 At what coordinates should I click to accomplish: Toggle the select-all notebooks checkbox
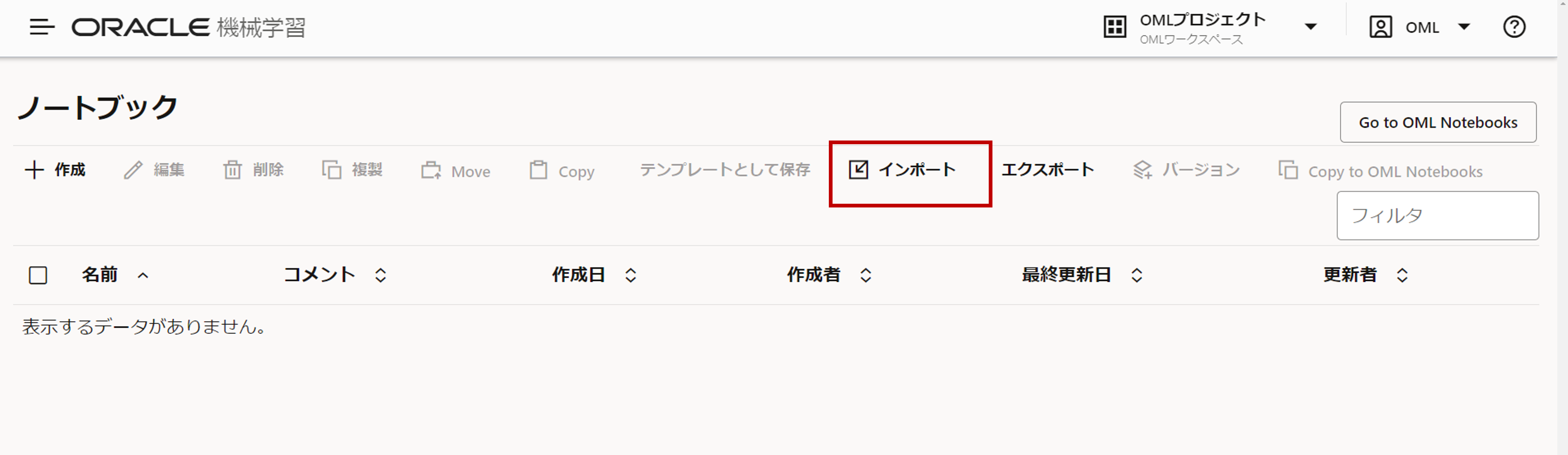point(38,275)
